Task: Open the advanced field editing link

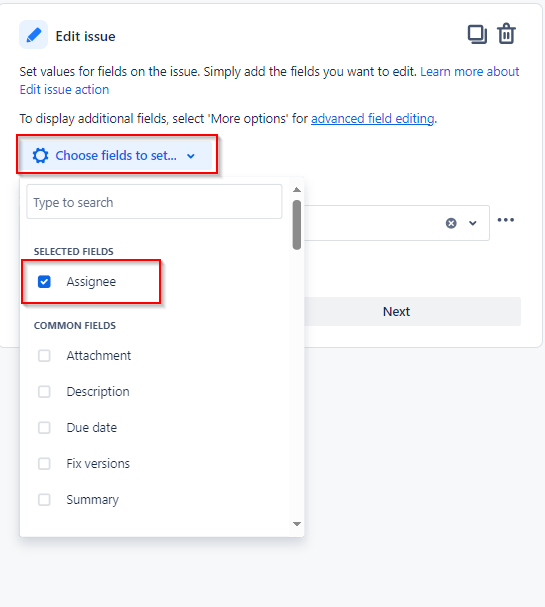Action: [x=372, y=118]
